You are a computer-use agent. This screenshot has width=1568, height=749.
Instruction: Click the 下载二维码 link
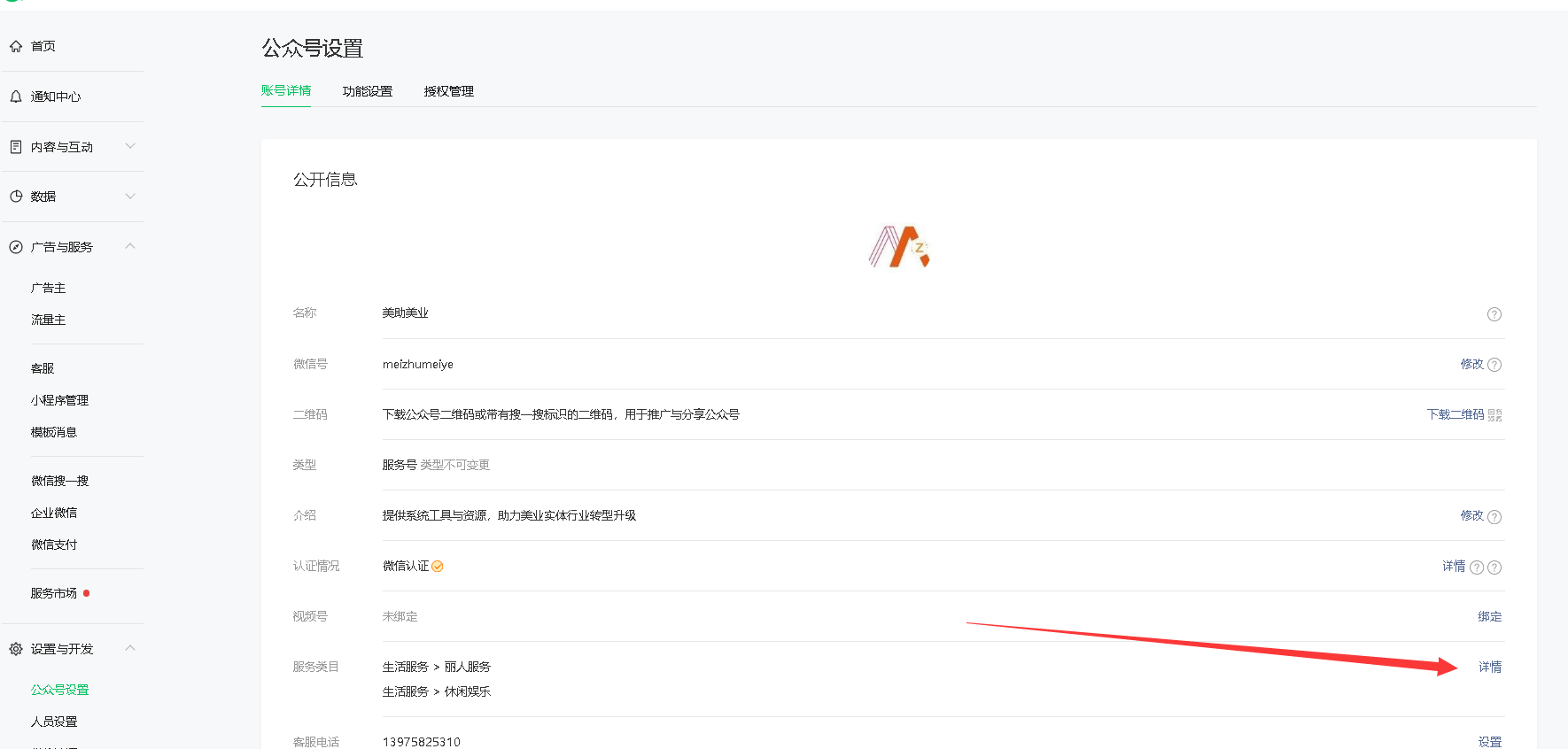[x=1455, y=414]
